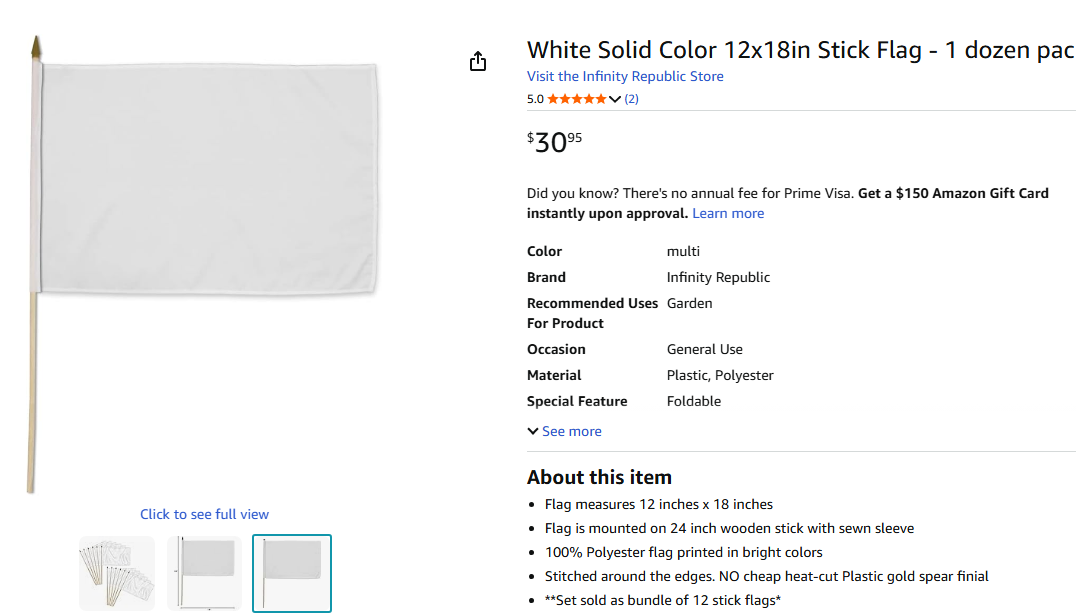The height and width of the screenshot is (616, 1076).
Task: Click the orange star rating icons
Action: 576,99
